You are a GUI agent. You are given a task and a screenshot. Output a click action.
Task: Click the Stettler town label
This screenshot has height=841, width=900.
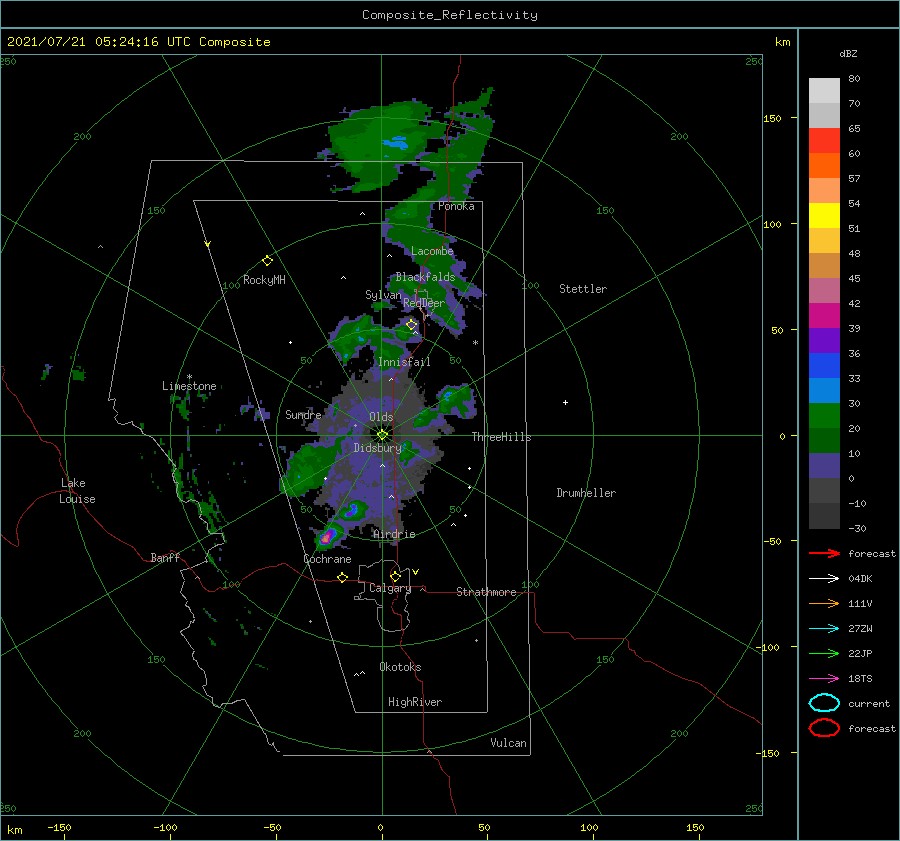tap(583, 289)
